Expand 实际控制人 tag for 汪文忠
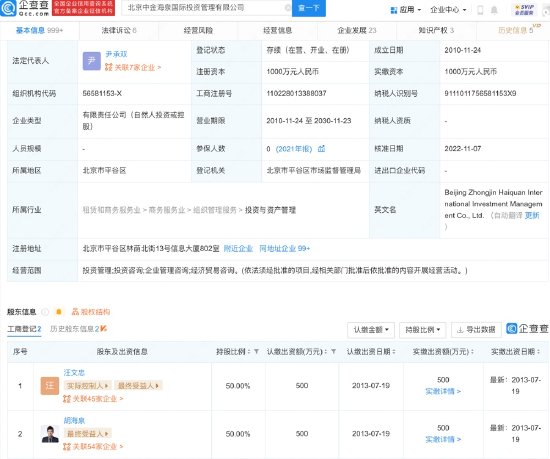 pyautogui.click(x=87, y=386)
